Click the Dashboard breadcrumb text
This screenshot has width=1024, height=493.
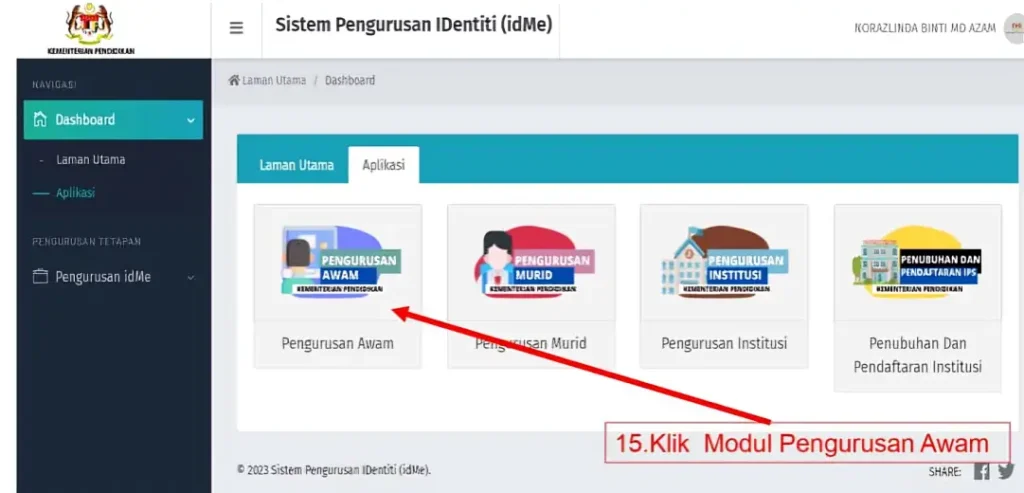tap(350, 80)
